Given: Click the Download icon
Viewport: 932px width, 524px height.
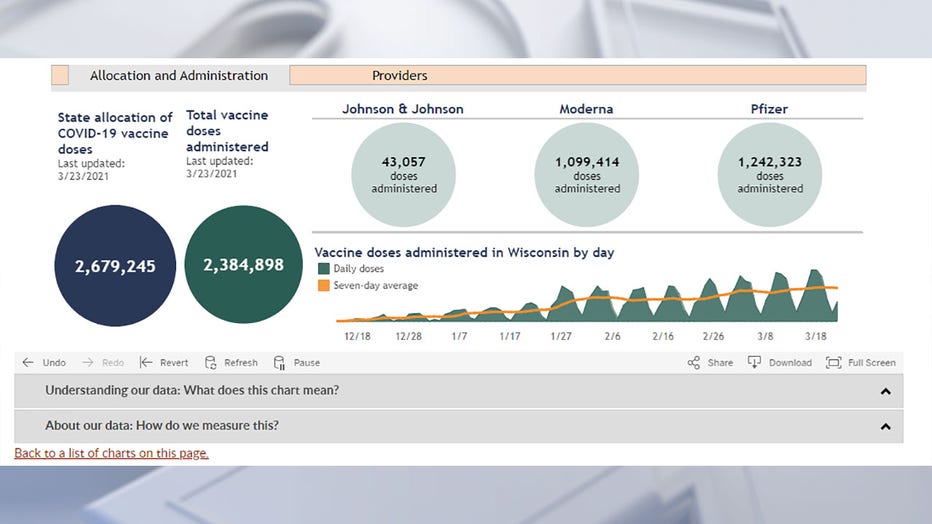Looking at the screenshot, I should (754, 362).
